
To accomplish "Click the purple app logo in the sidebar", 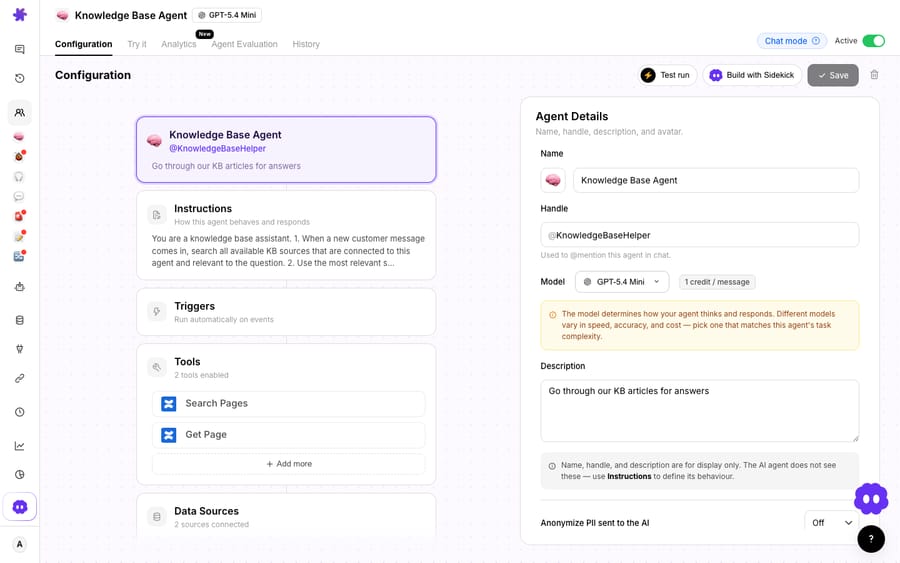I will tap(20, 14).
